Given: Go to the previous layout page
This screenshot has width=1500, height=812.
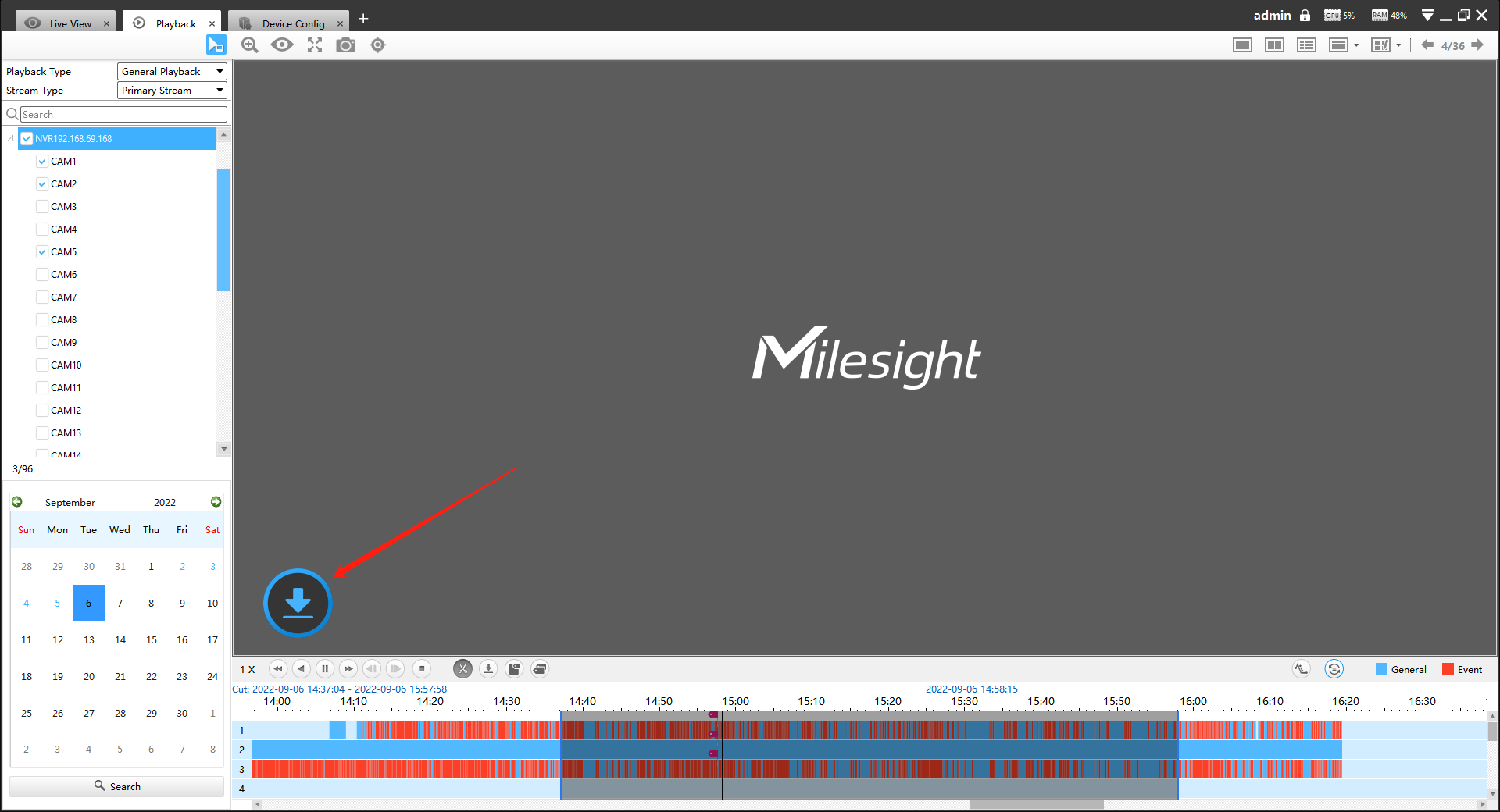Looking at the screenshot, I should point(1427,45).
